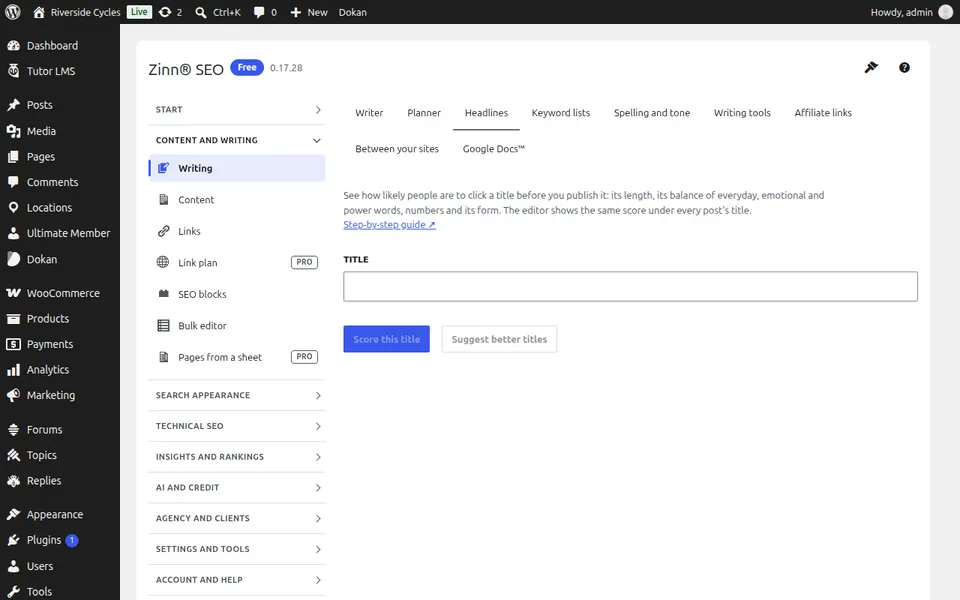Screen dimensions: 960x600
Task: Open the Payments sidebar icon
Action: click(13, 344)
